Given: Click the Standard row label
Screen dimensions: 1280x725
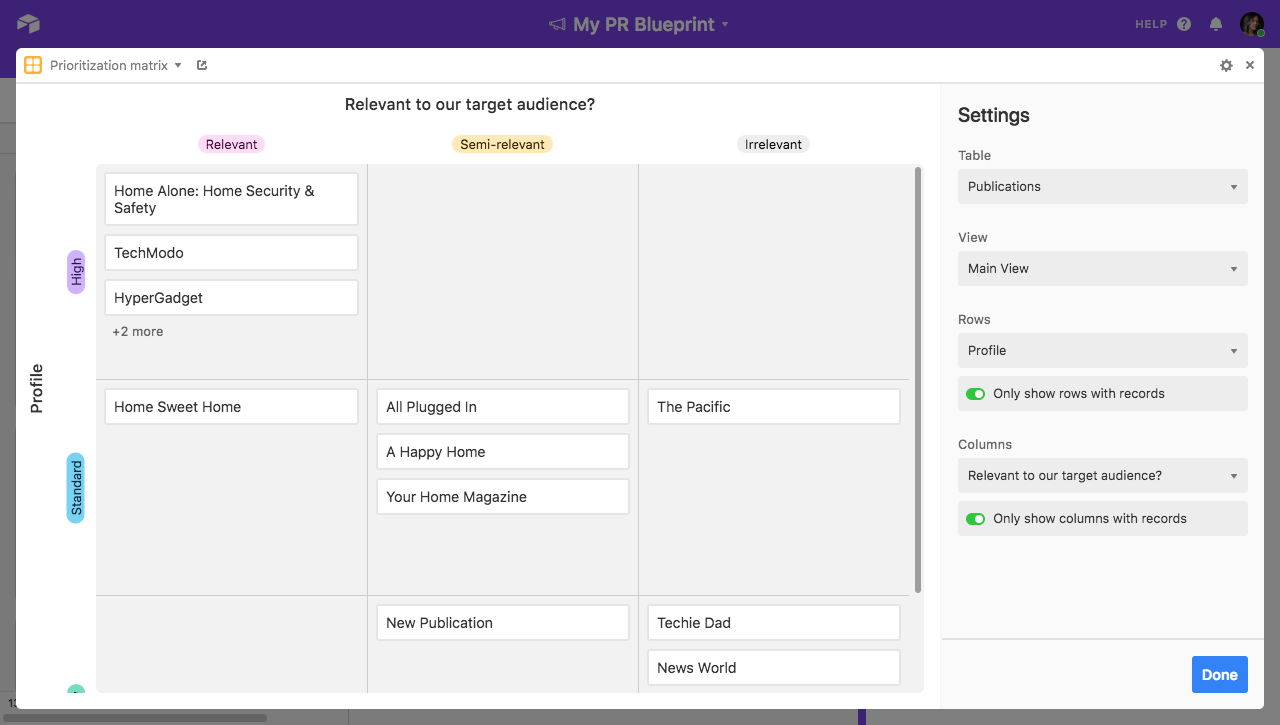Looking at the screenshot, I should [76, 488].
